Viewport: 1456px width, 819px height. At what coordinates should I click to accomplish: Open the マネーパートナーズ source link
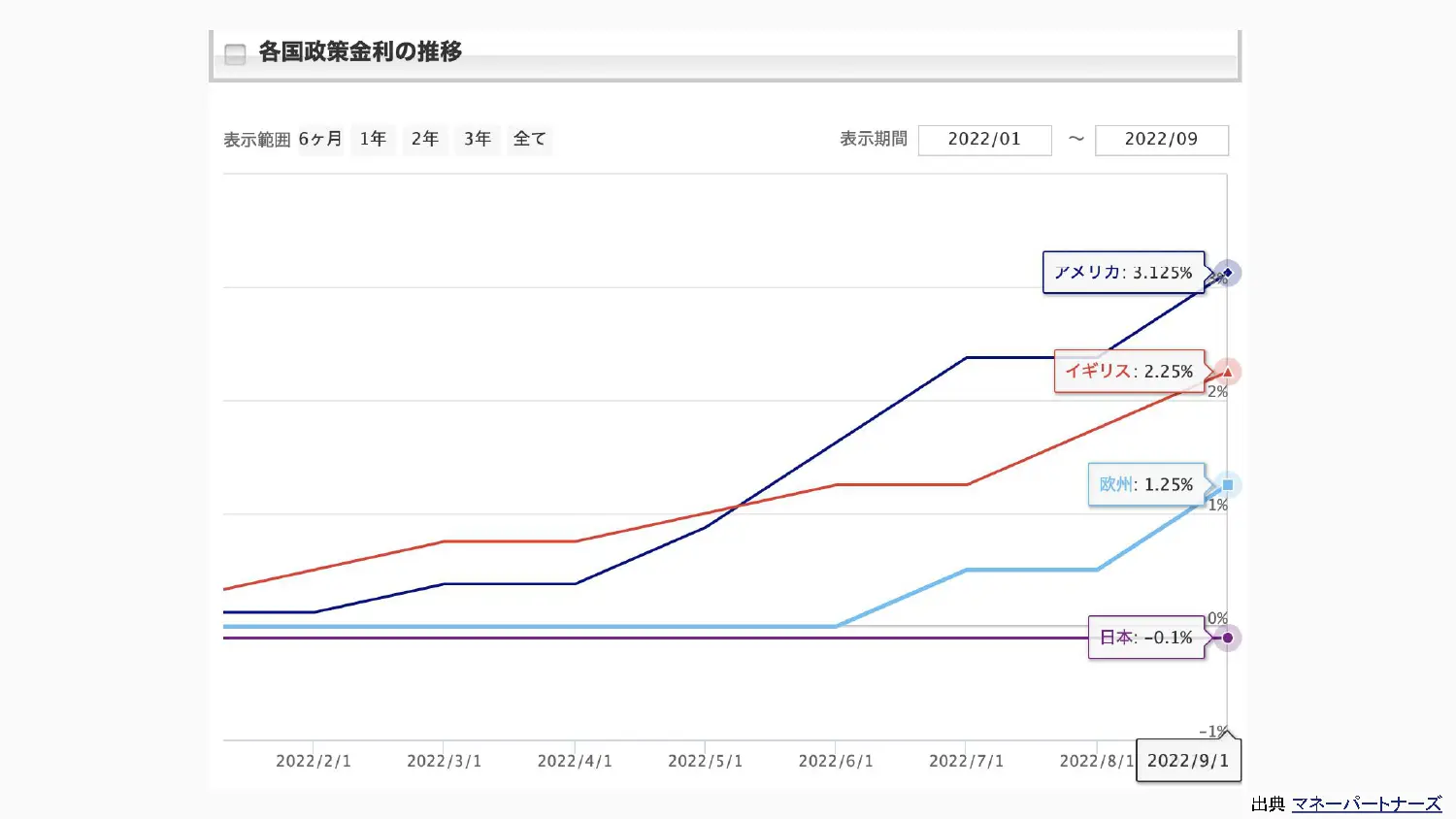(1367, 803)
